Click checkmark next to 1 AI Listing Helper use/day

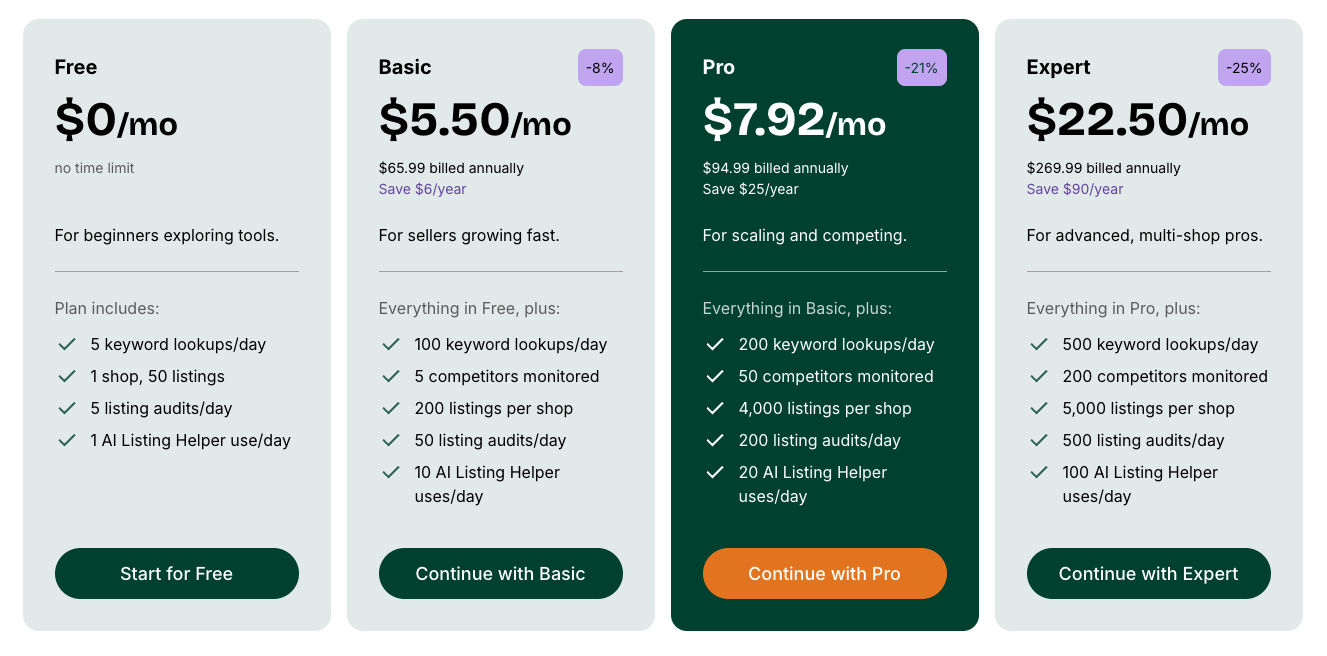[x=67, y=440]
